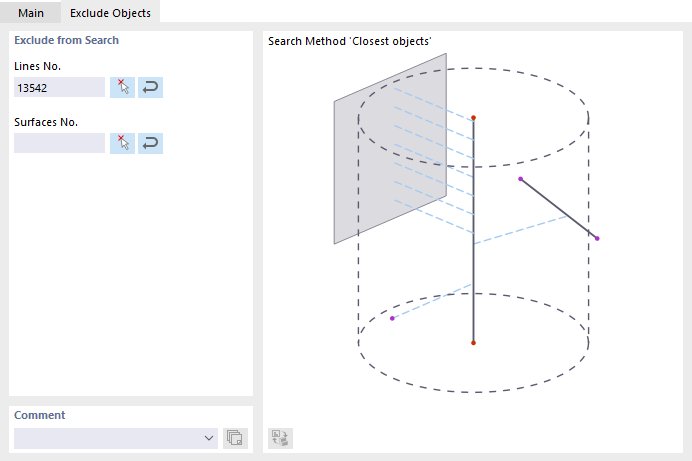Click the purple node at lower left

click(x=392, y=318)
